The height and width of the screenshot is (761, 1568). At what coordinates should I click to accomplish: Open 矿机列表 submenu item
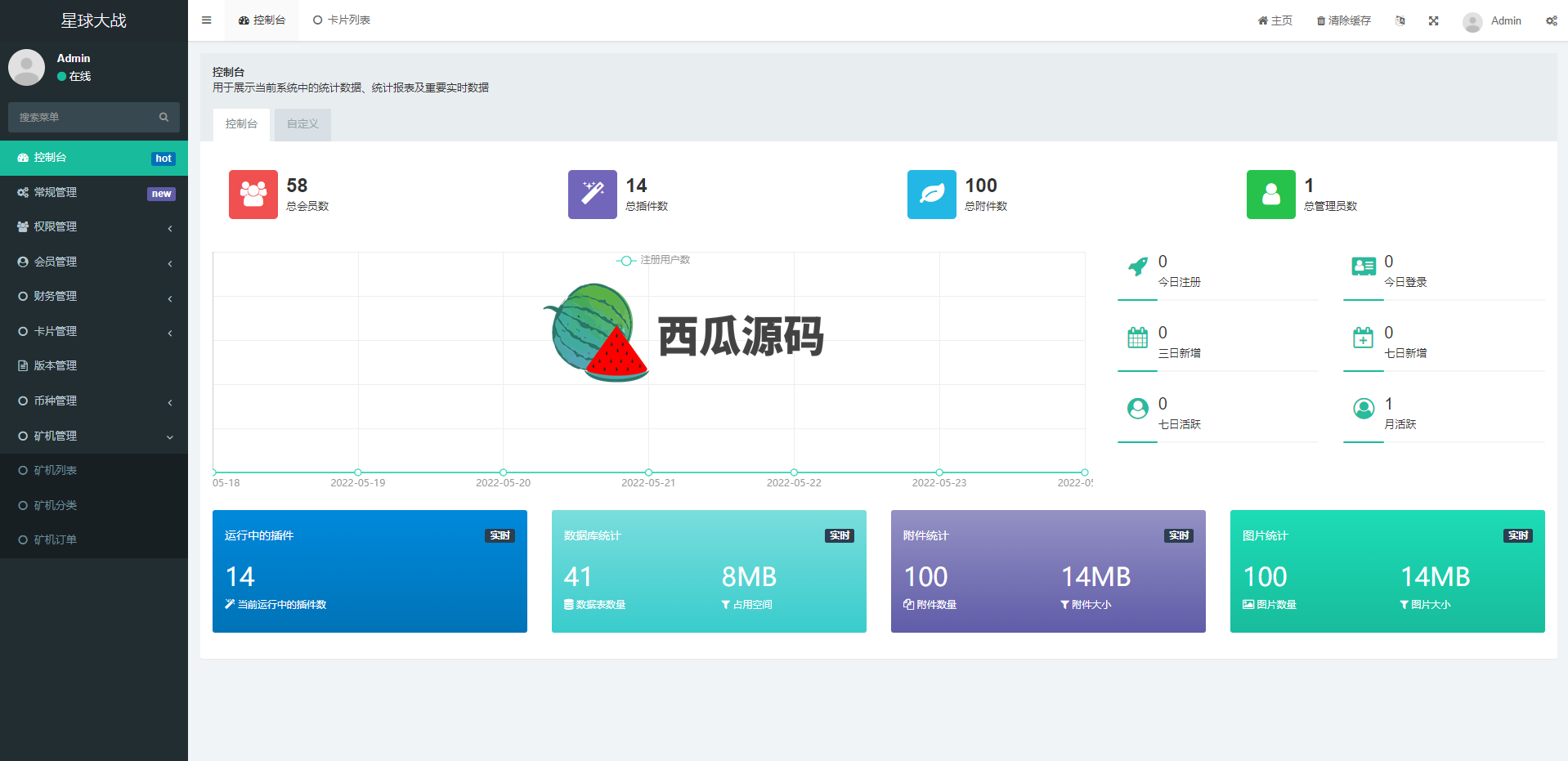tap(94, 471)
